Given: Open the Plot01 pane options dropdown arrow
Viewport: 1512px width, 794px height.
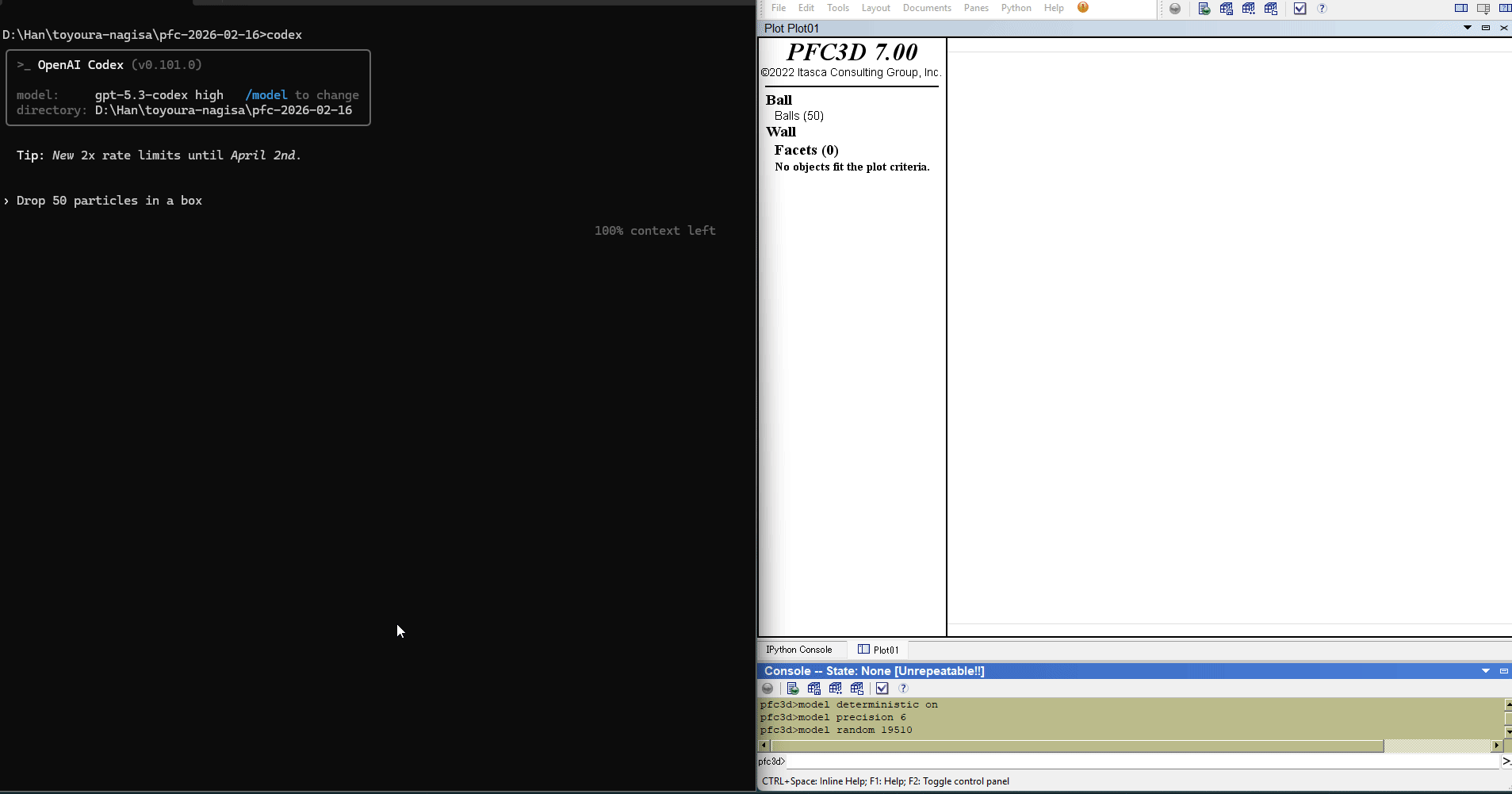Looking at the screenshot, I should (x=1468, y=28).
